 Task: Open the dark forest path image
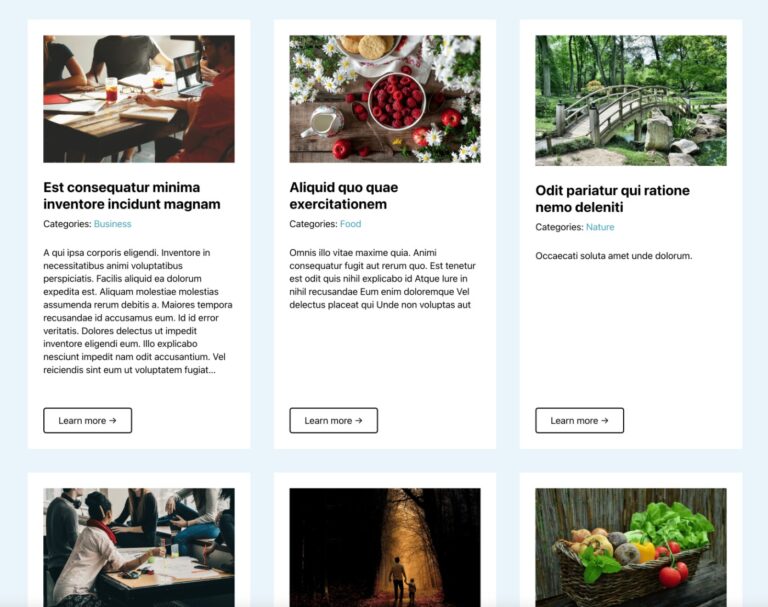coord(384,547)
